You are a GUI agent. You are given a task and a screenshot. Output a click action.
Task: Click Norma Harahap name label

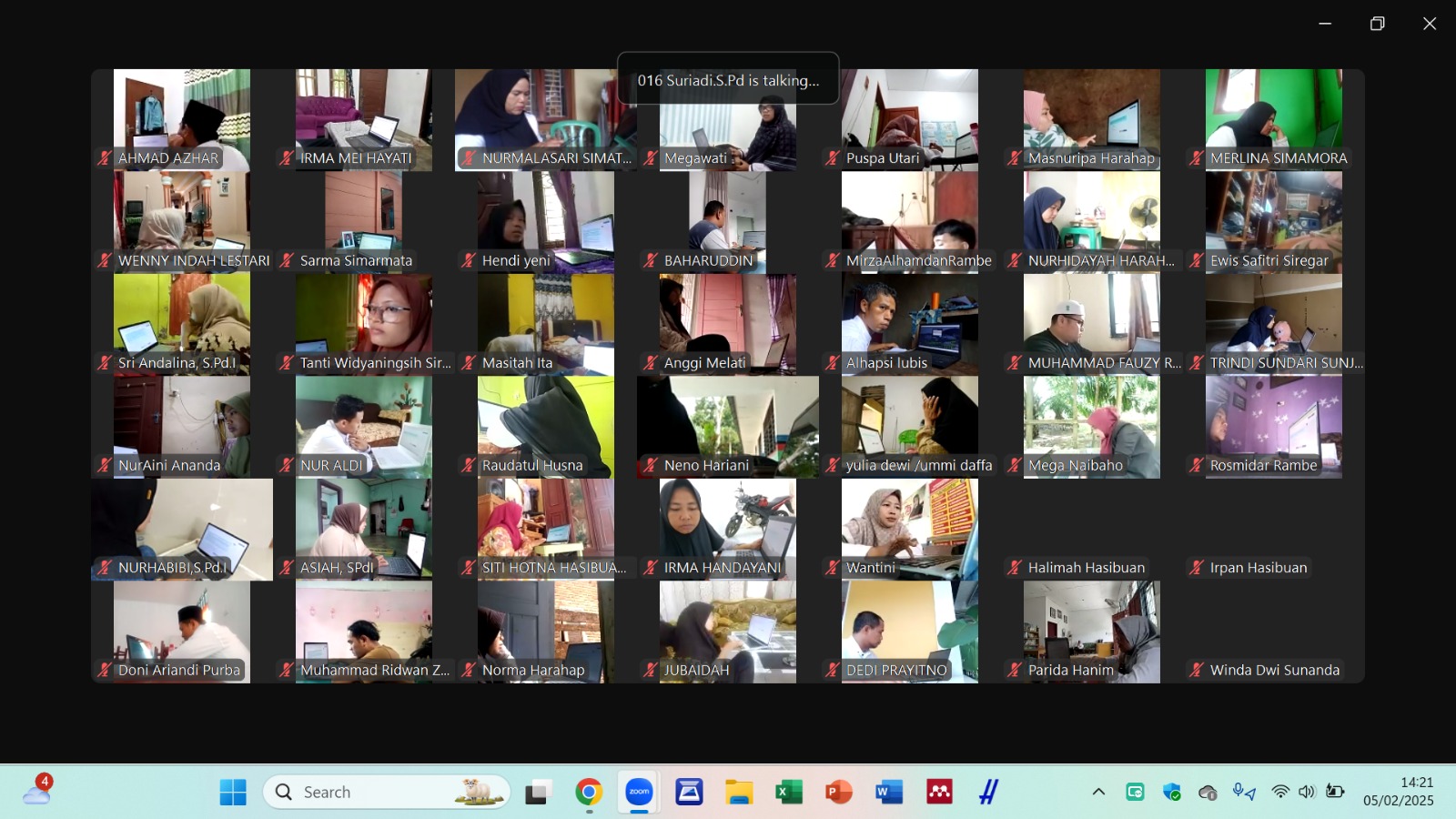[533, 670]
